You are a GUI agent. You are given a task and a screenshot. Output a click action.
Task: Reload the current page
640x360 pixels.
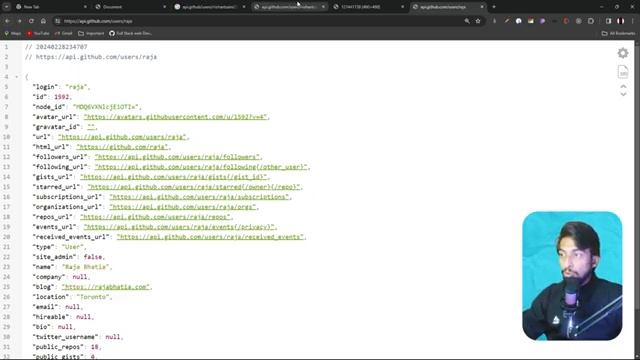(x=31, y=21)
